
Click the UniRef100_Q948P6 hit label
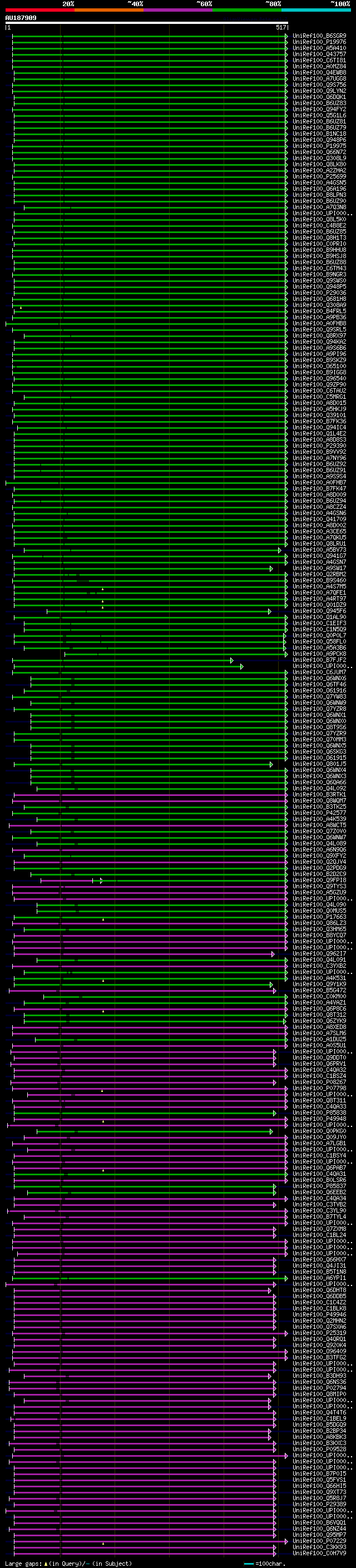click(319, 140)
